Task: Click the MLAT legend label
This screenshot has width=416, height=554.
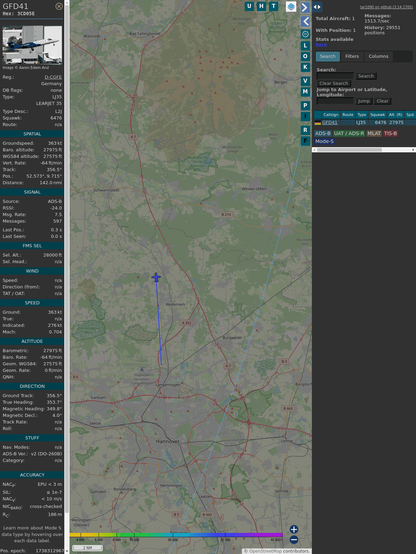Action: tap(374, 133)
